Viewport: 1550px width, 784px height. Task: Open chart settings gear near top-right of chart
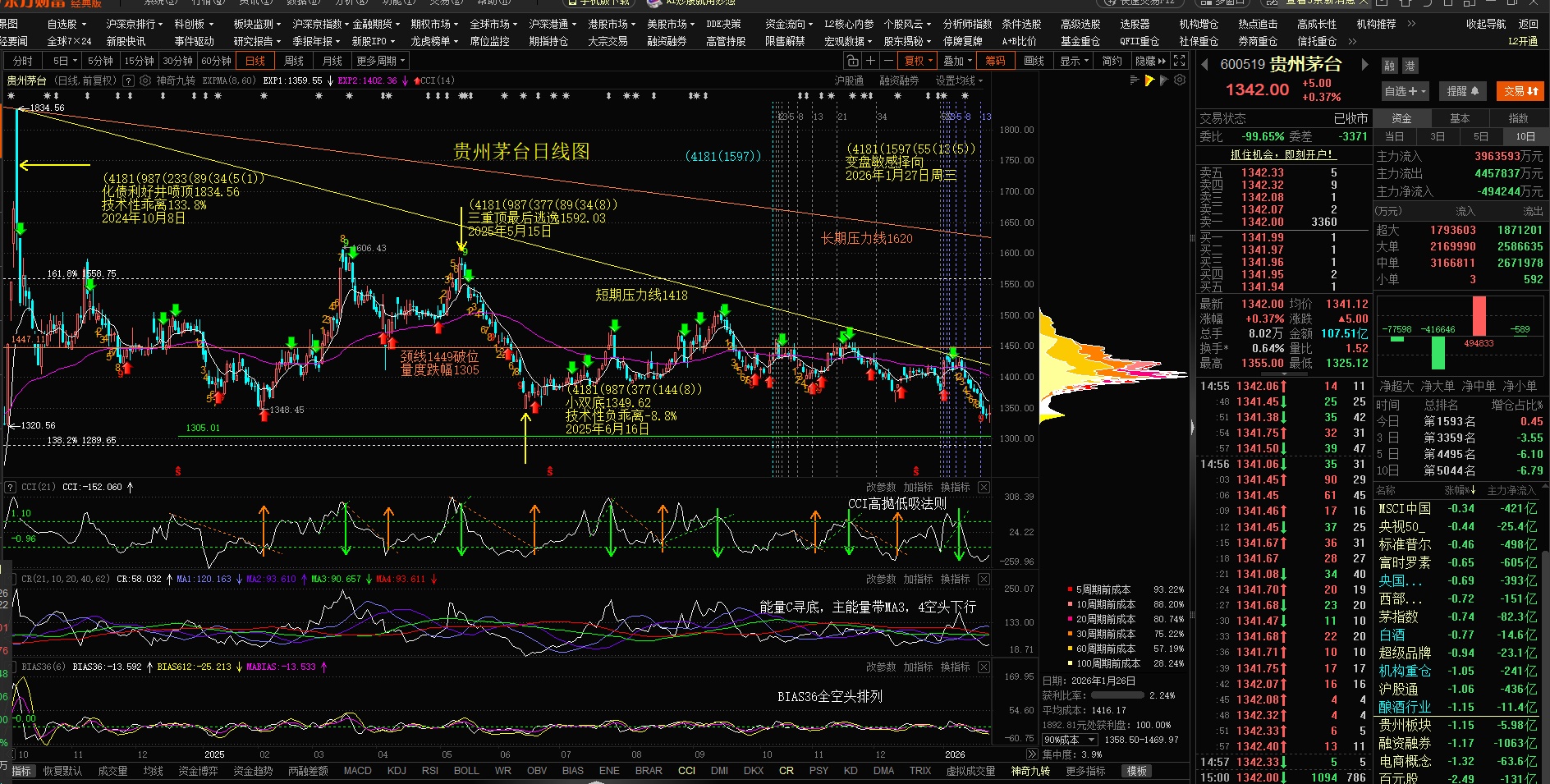click(1180, 80)
